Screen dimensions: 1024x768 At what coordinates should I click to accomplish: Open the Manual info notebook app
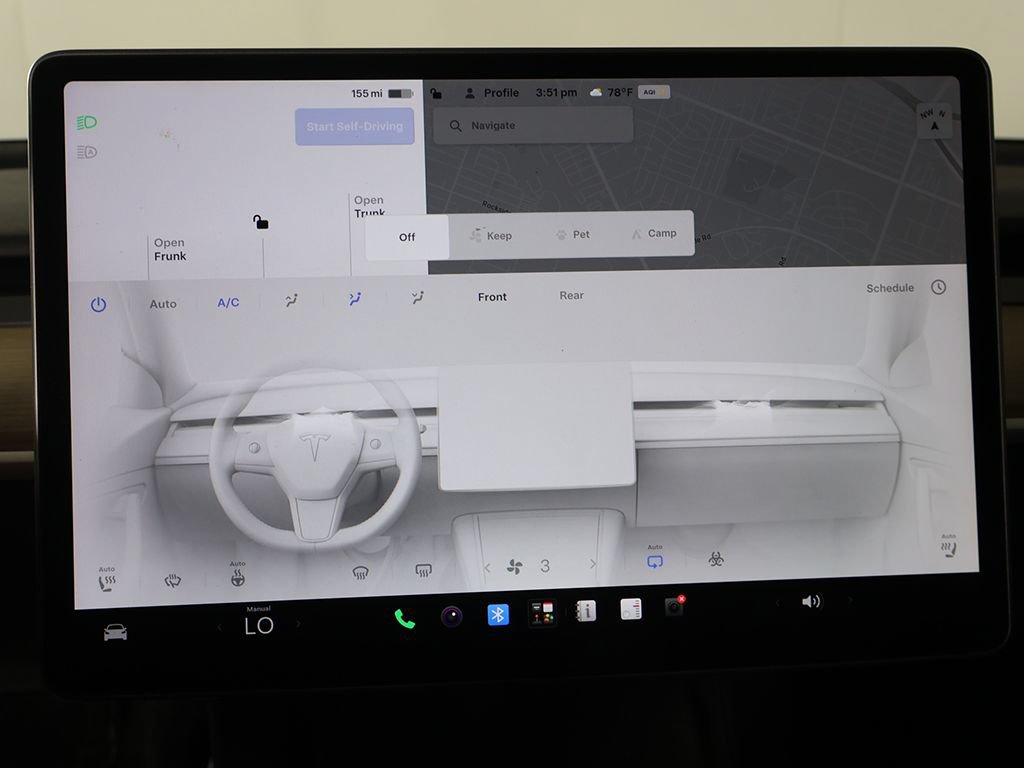click(x=586, y=611)
